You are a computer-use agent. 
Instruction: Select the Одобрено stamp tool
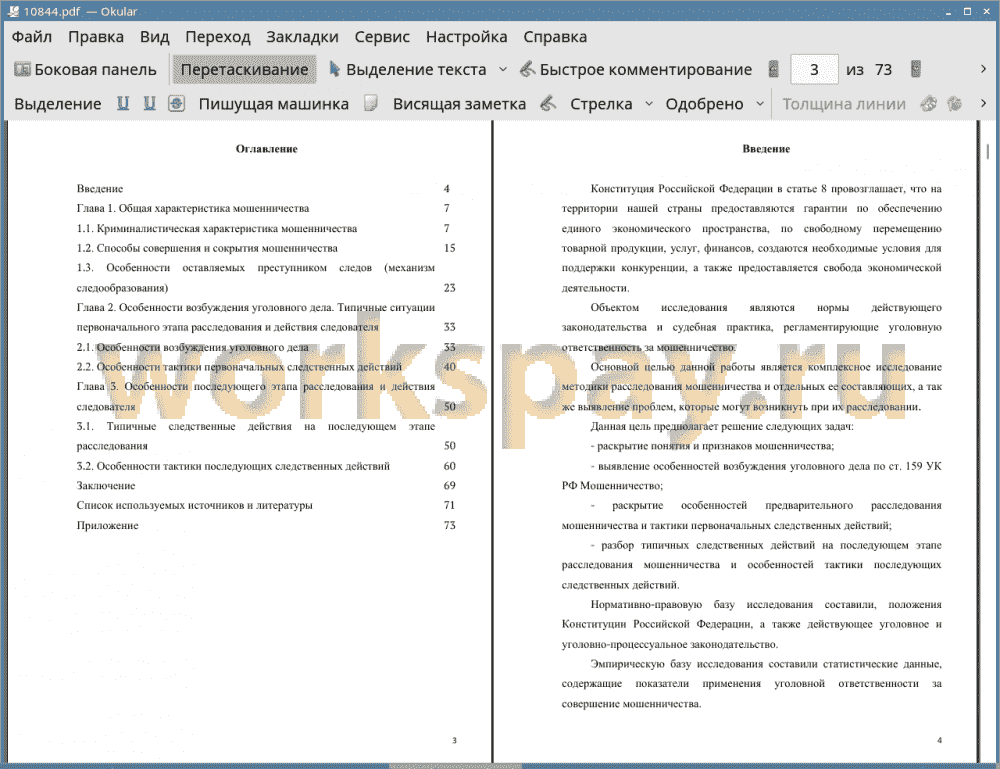point(704,104)
